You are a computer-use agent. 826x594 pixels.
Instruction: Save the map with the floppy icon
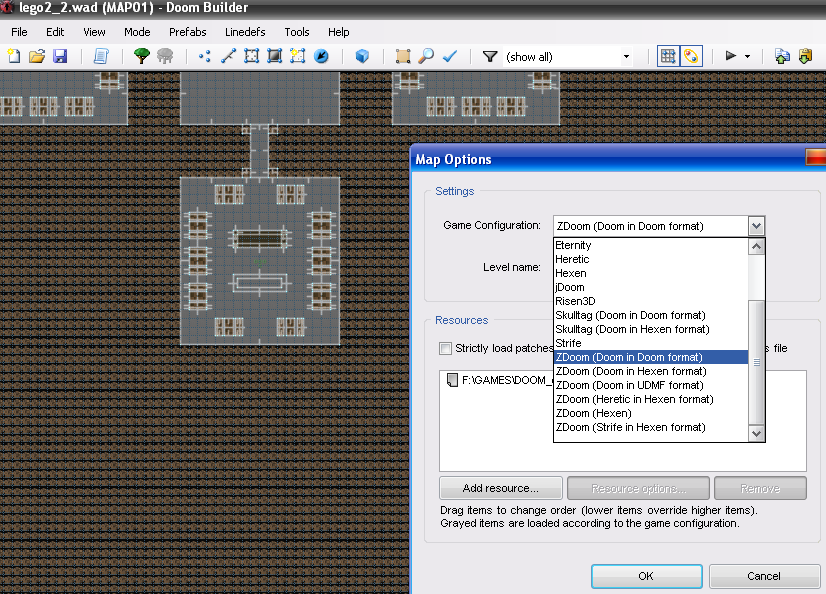[x=60, y=56]
